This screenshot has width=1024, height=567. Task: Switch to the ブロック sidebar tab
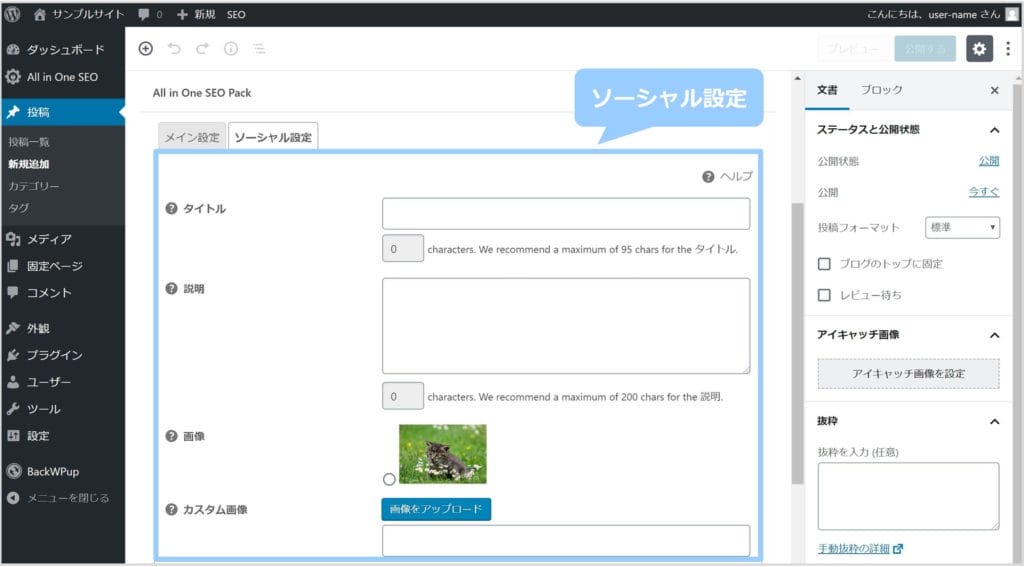(x=881, y=90)
